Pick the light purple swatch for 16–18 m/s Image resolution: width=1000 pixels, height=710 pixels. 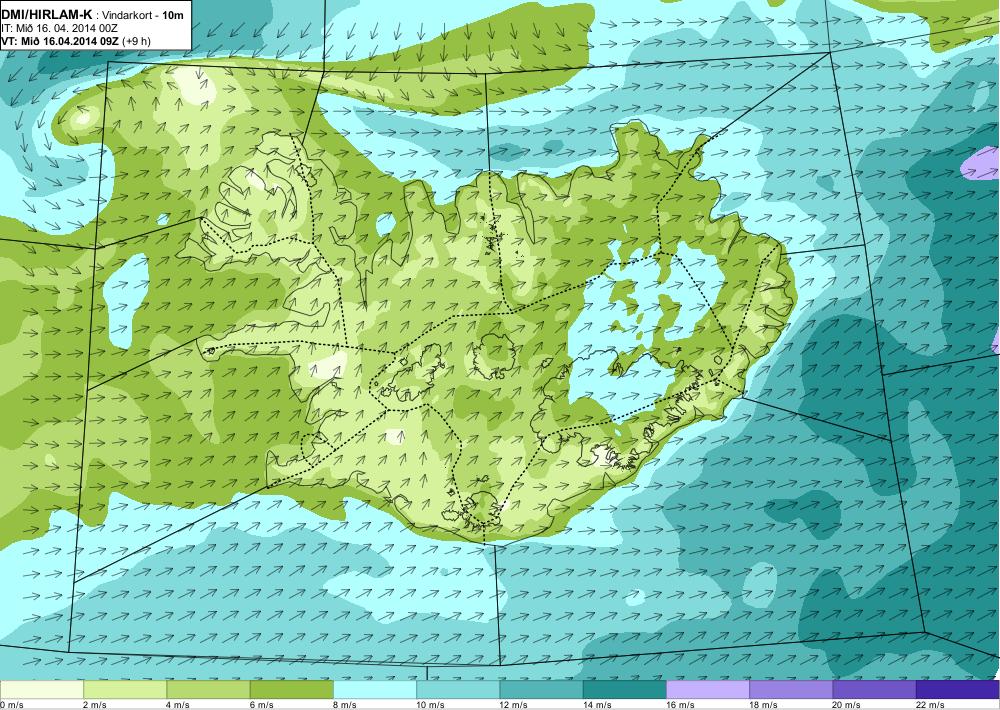(708, 690)
